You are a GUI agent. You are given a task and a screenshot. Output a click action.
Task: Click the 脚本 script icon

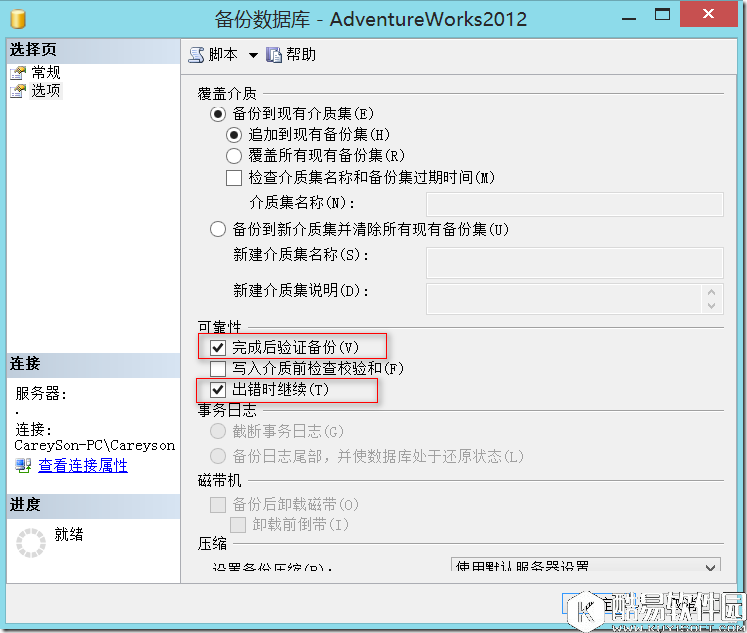(x=196, y=55)
